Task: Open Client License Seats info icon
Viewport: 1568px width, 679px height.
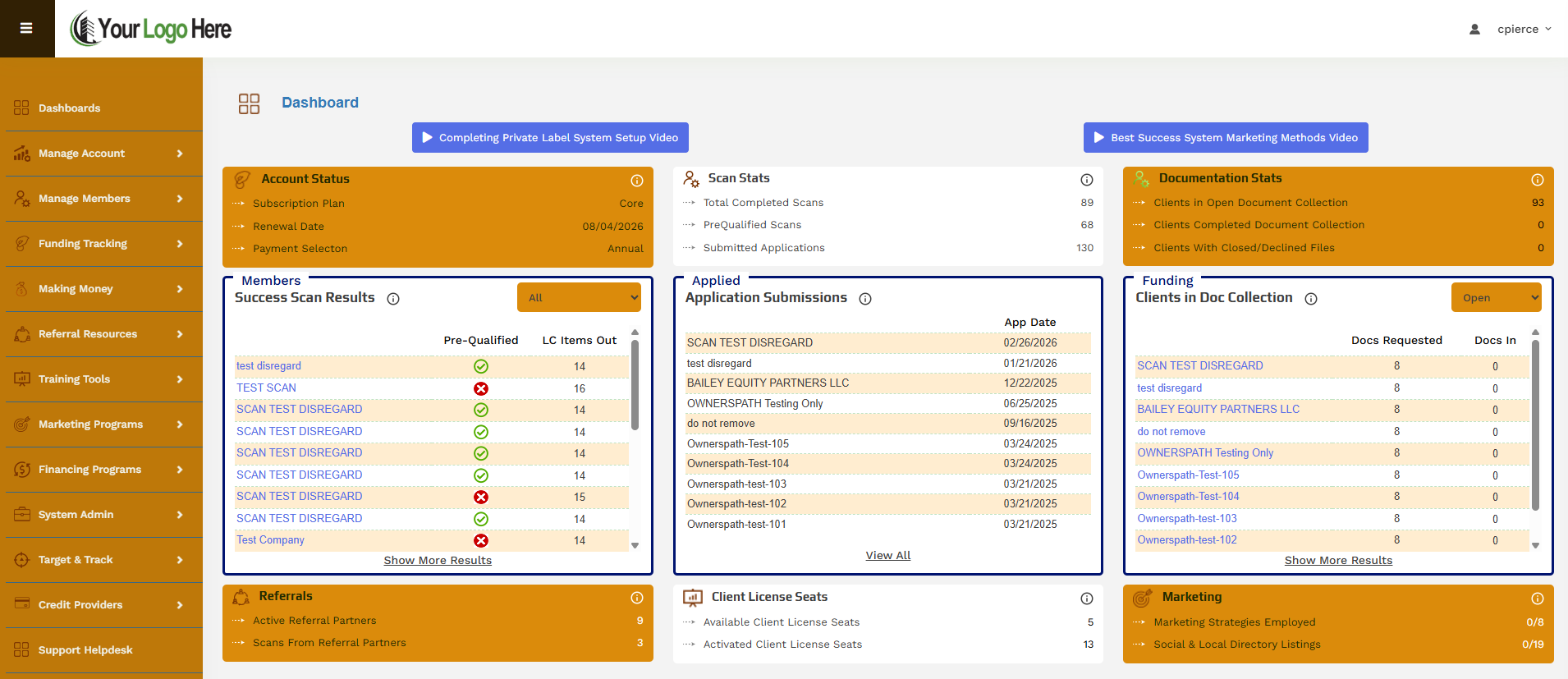Action: (x=1086, y=599)
